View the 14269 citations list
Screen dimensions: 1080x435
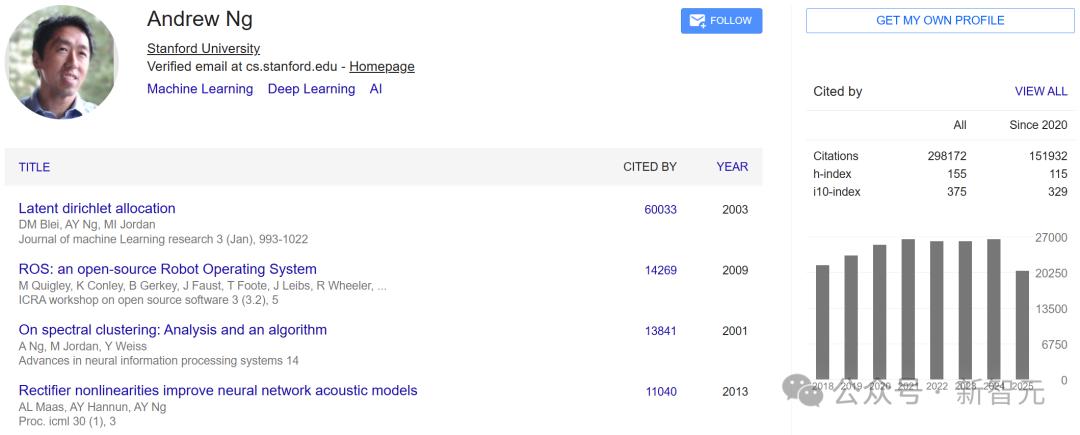[x=660, y=270]
